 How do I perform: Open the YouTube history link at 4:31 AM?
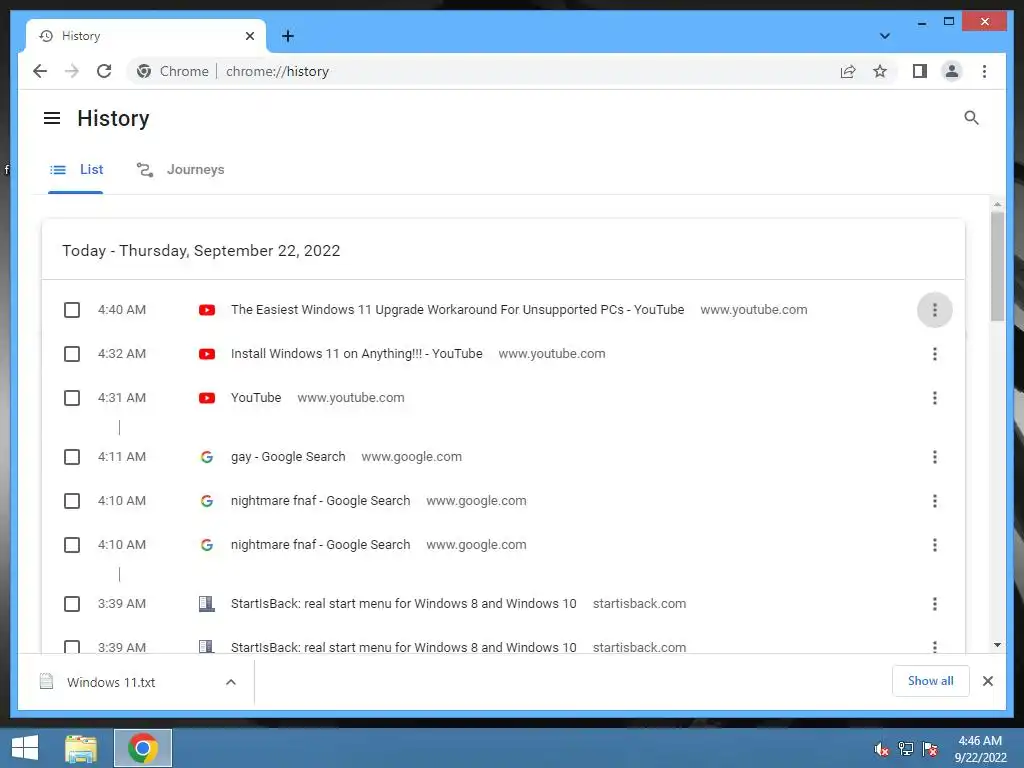[256, 398]
